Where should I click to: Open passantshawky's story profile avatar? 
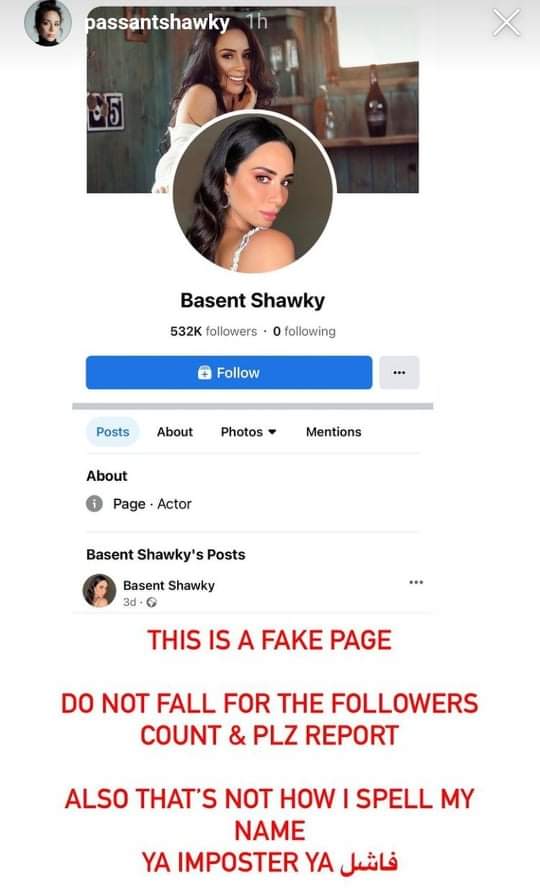(x=48, y=23)
